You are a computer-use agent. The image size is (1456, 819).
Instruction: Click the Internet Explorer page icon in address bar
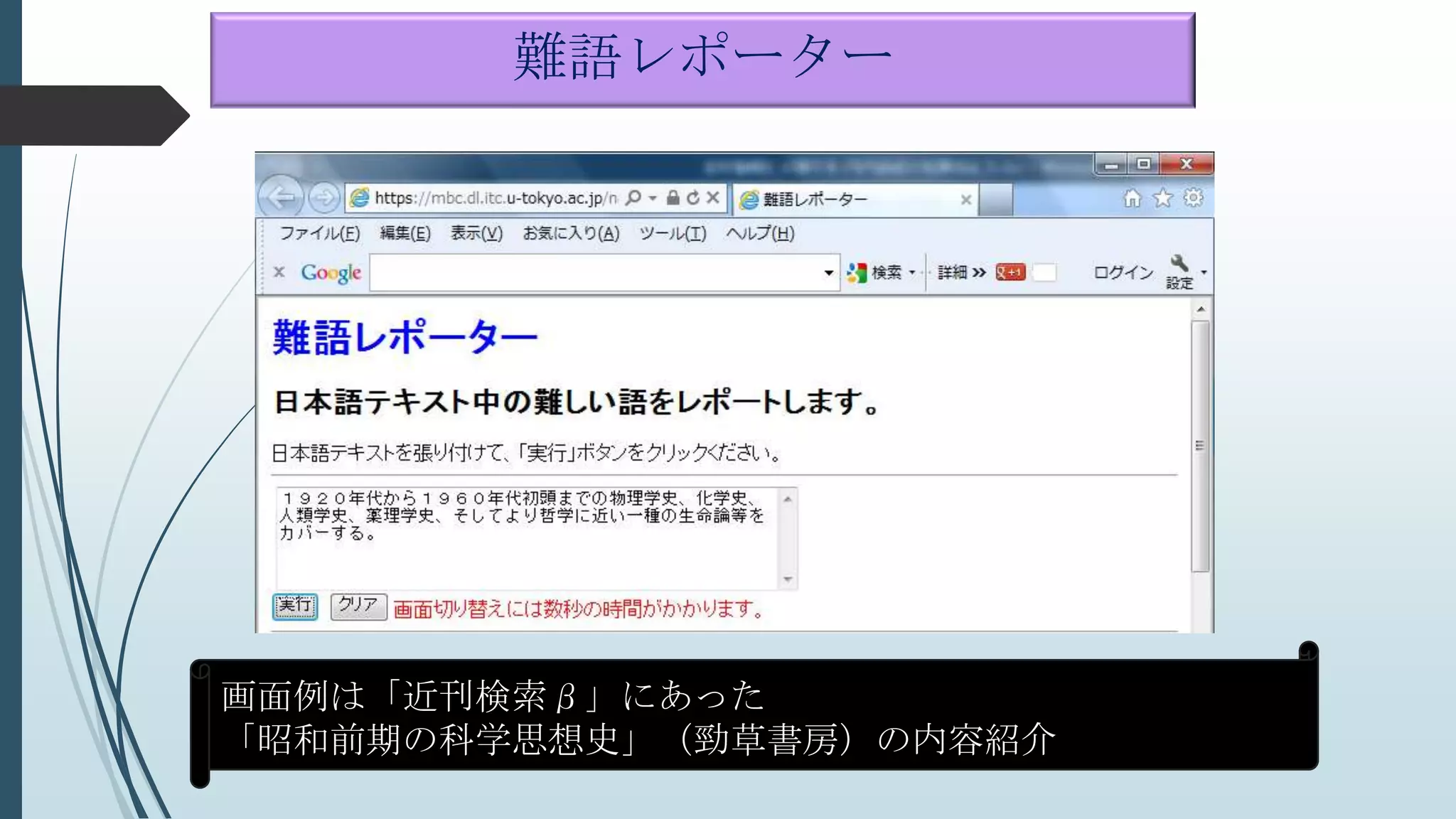pos(360,198)
